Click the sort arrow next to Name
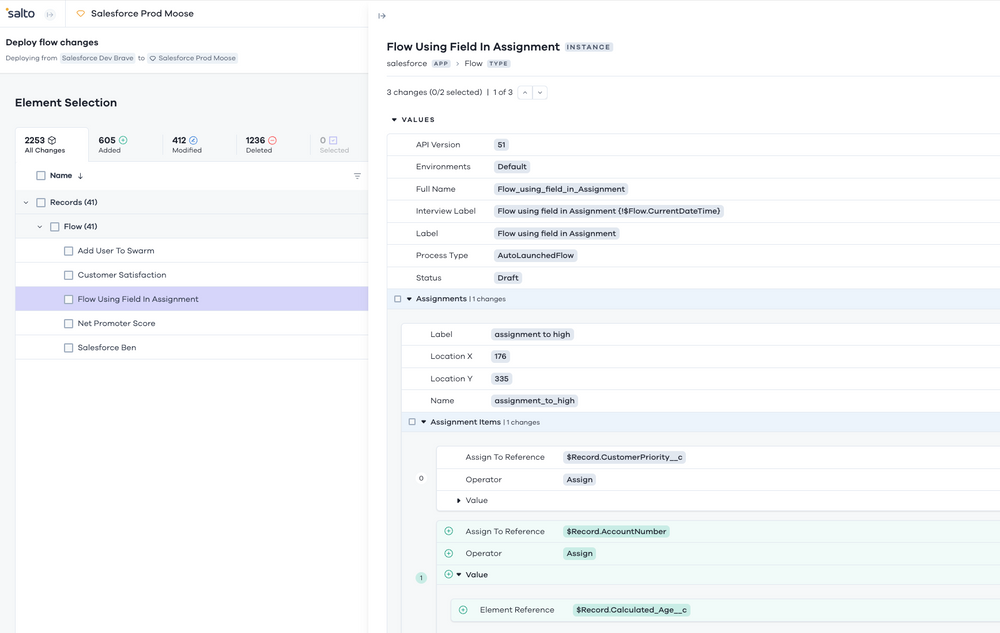Viewport: 1000px width, 633px height. pyautogui.click(x=80, y=175)
